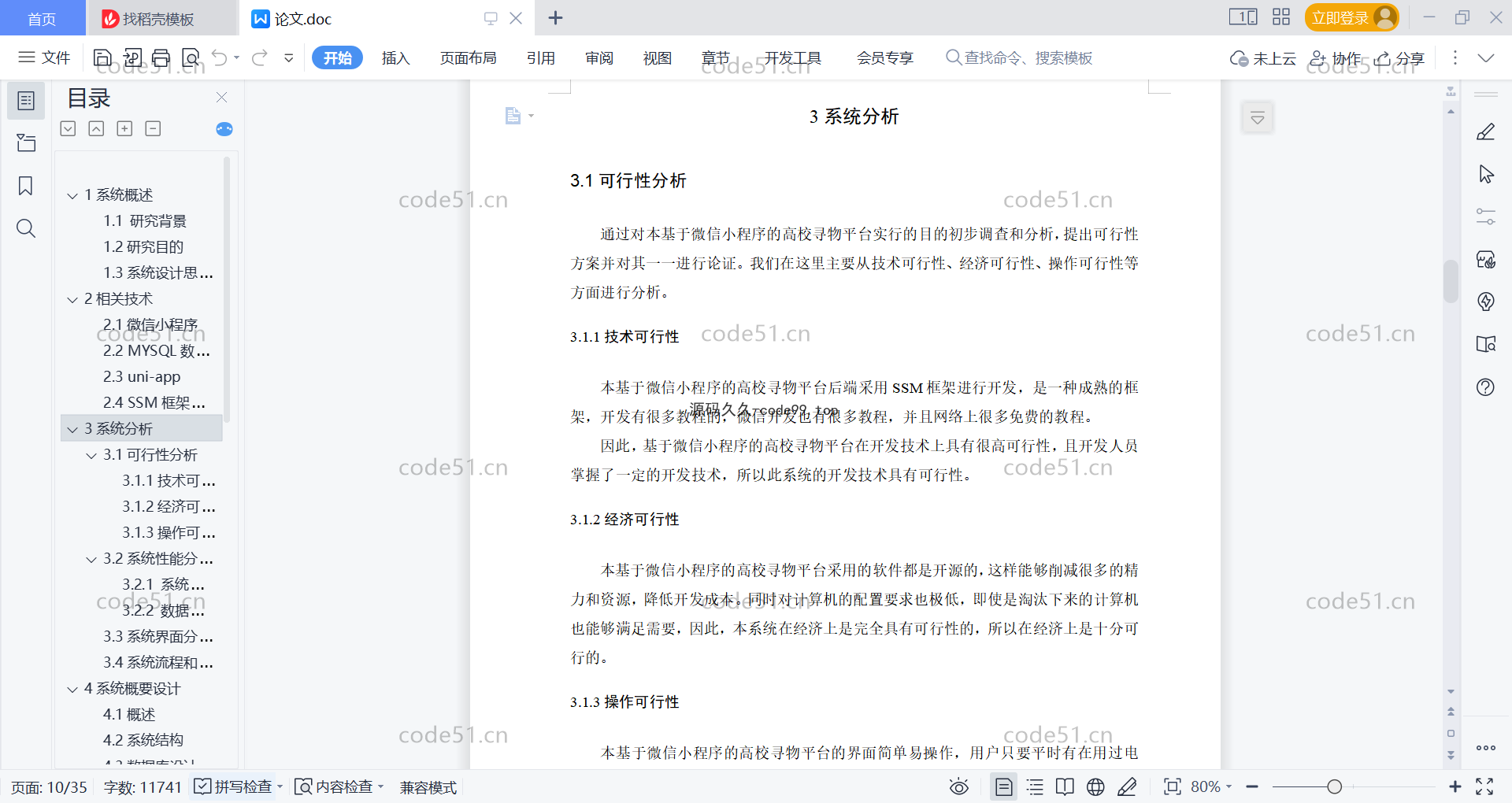Click the 立即登录 login button
The width and height of the screenshot is (1512, 803).
[1351, 17]
